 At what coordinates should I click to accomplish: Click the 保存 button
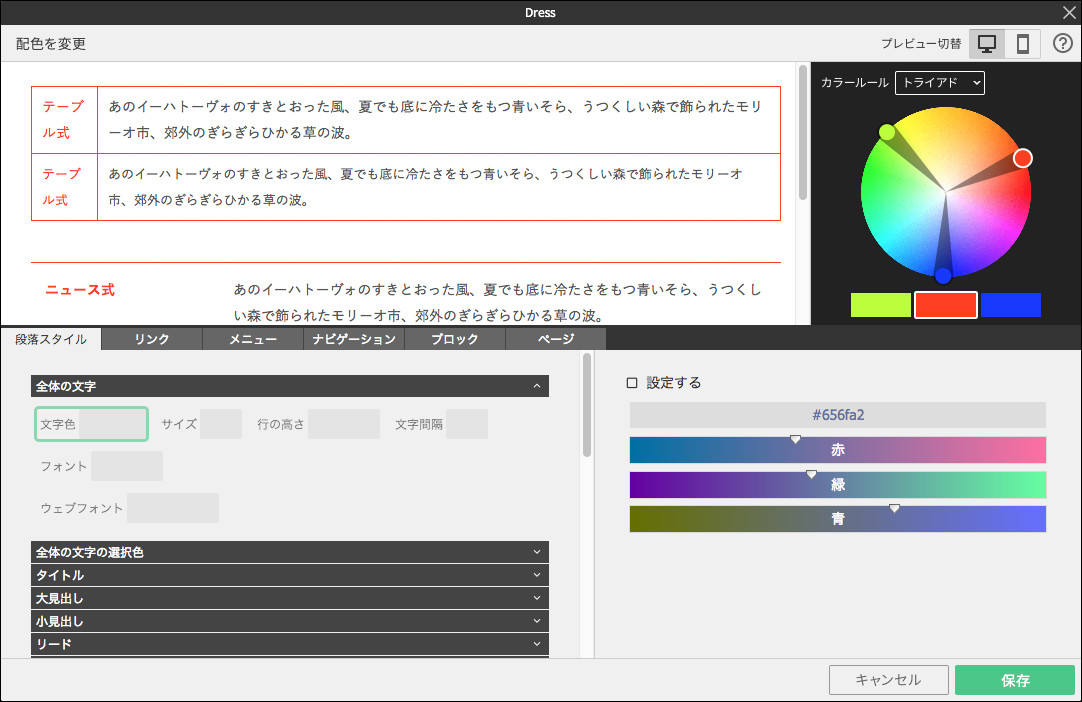click(x=1015, y=680)
